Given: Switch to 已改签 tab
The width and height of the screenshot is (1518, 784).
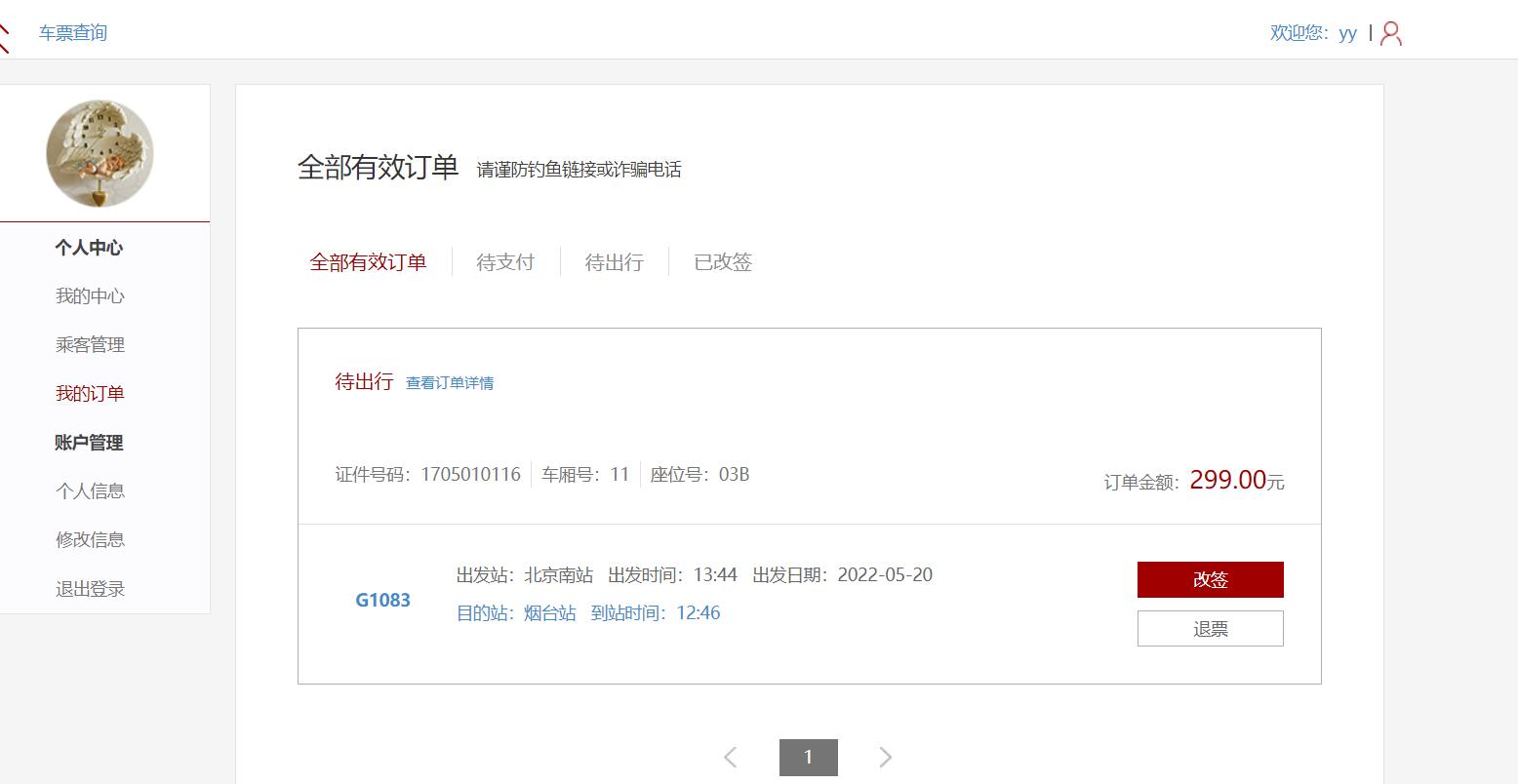Looking at the screenshot, I should 723,262.
